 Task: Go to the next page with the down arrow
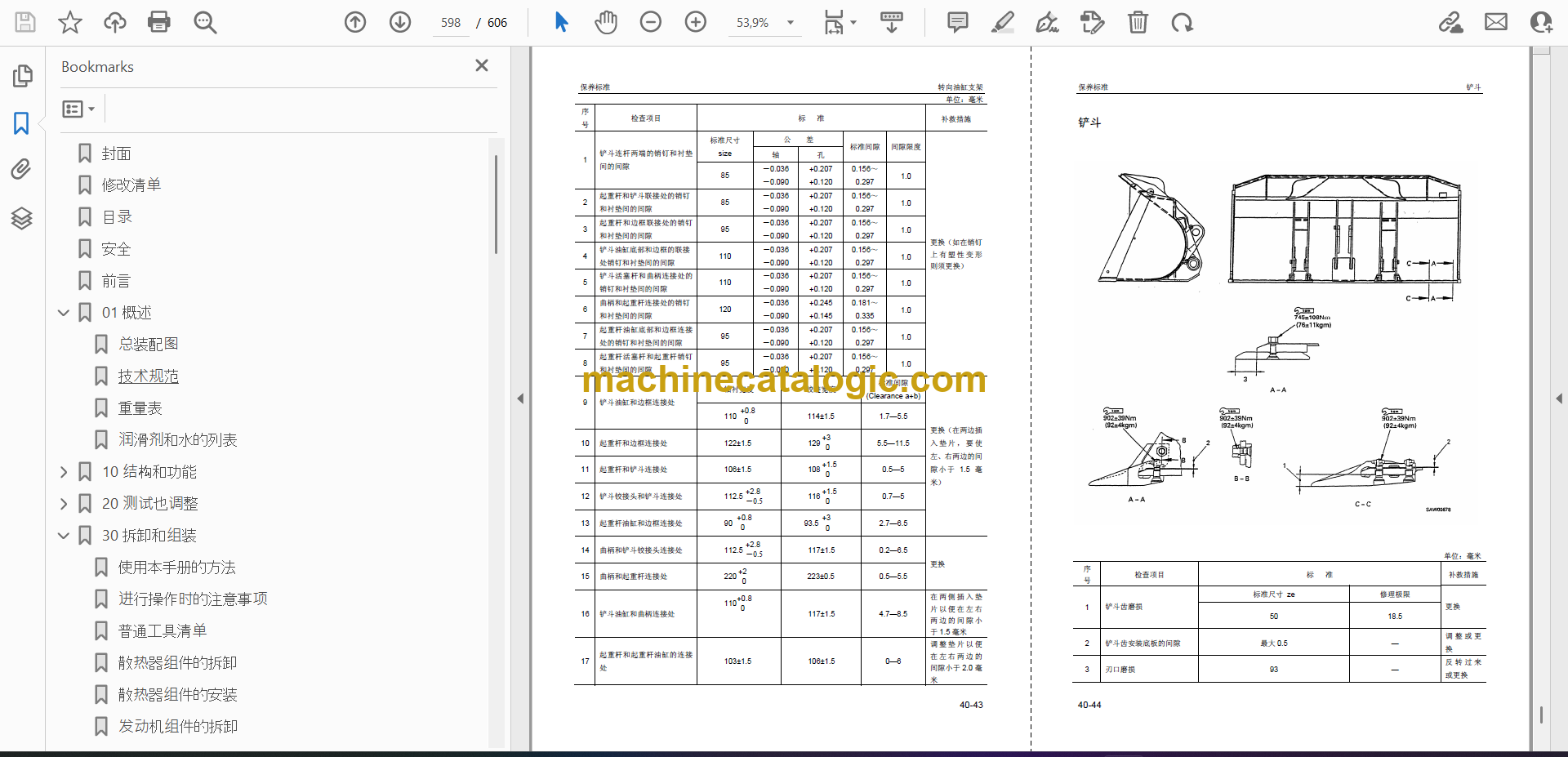point(400,22)
